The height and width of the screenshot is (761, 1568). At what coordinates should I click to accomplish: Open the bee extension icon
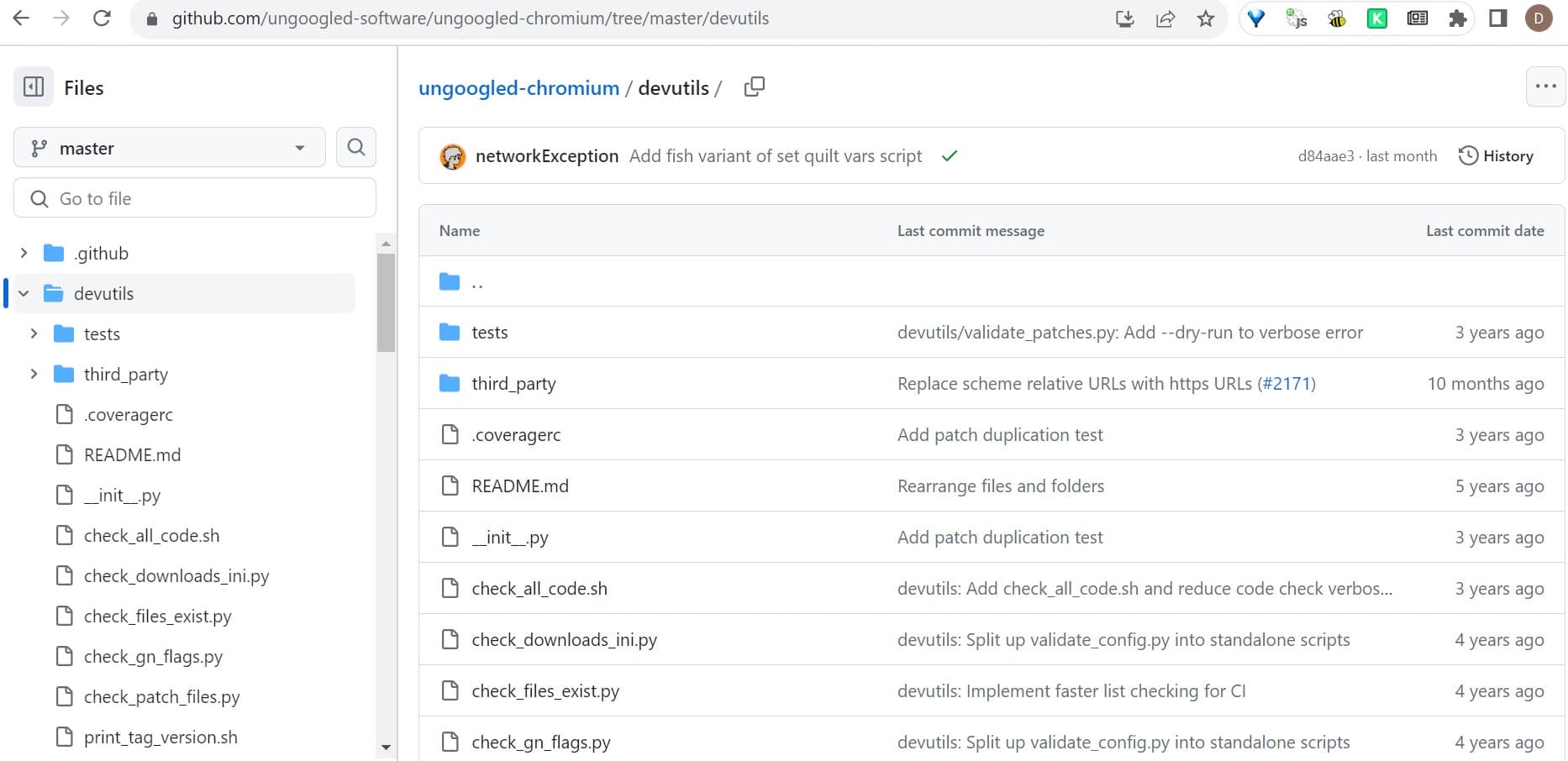tap(1337, 18)
